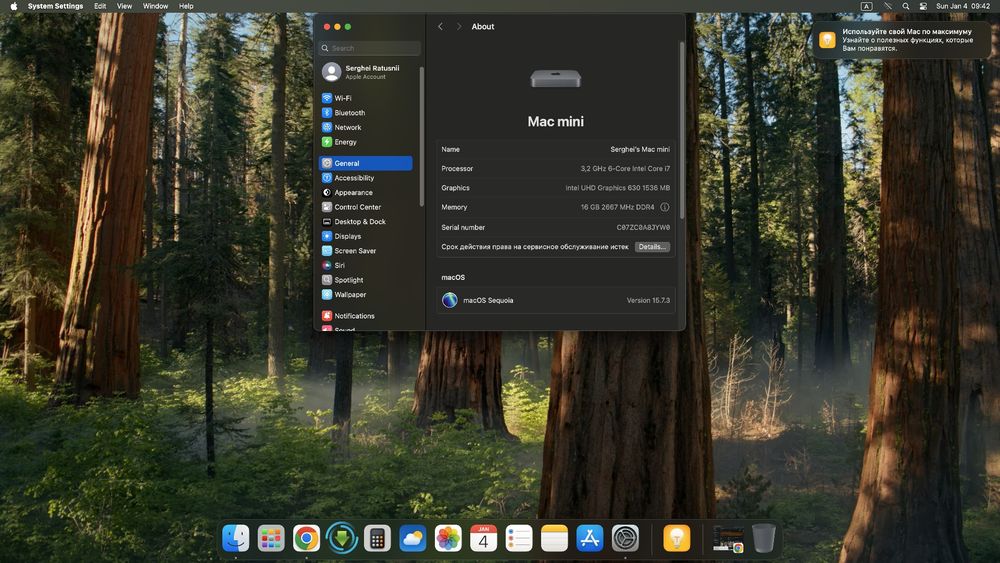Open the Apple menu
Viewport: 1000px width, 563px height.
13,6
